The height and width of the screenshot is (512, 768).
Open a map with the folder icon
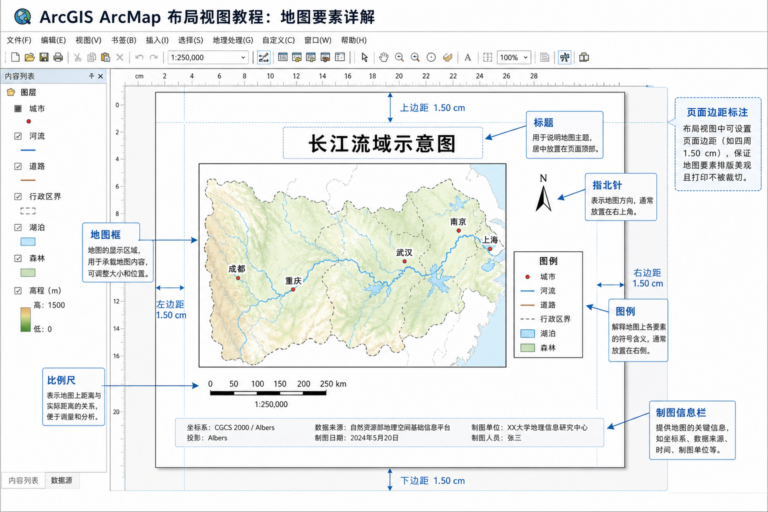(29, 57)
